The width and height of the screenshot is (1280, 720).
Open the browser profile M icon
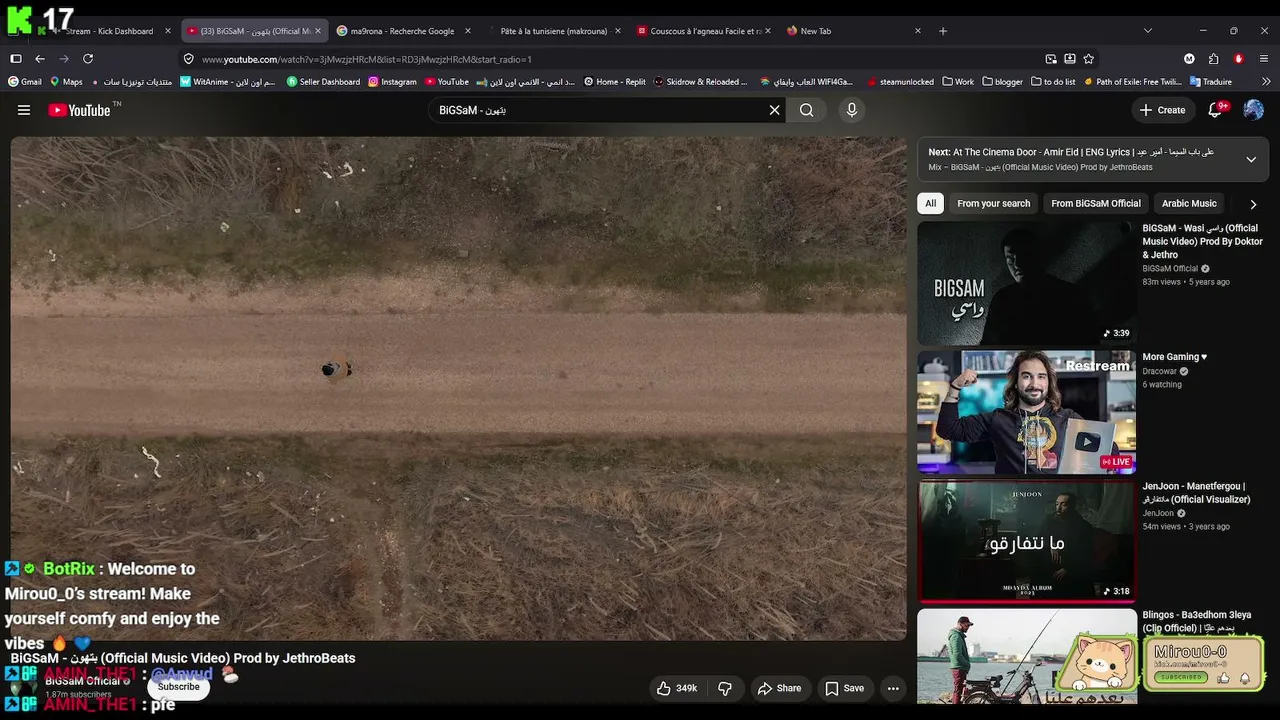point(1189,59)
